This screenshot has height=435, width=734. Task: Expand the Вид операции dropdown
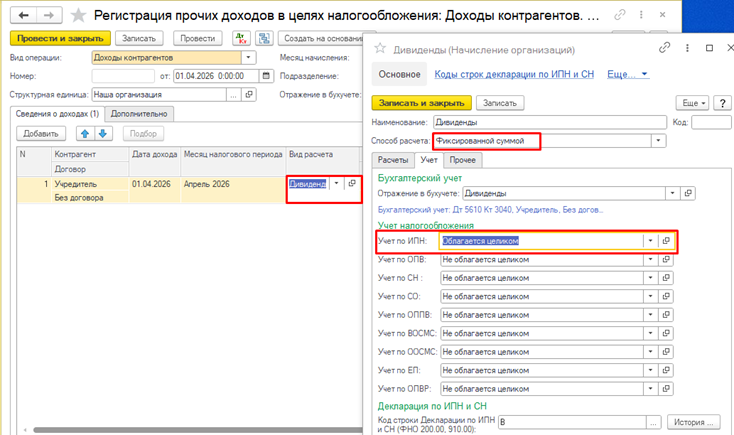click(x=249, y=57)
